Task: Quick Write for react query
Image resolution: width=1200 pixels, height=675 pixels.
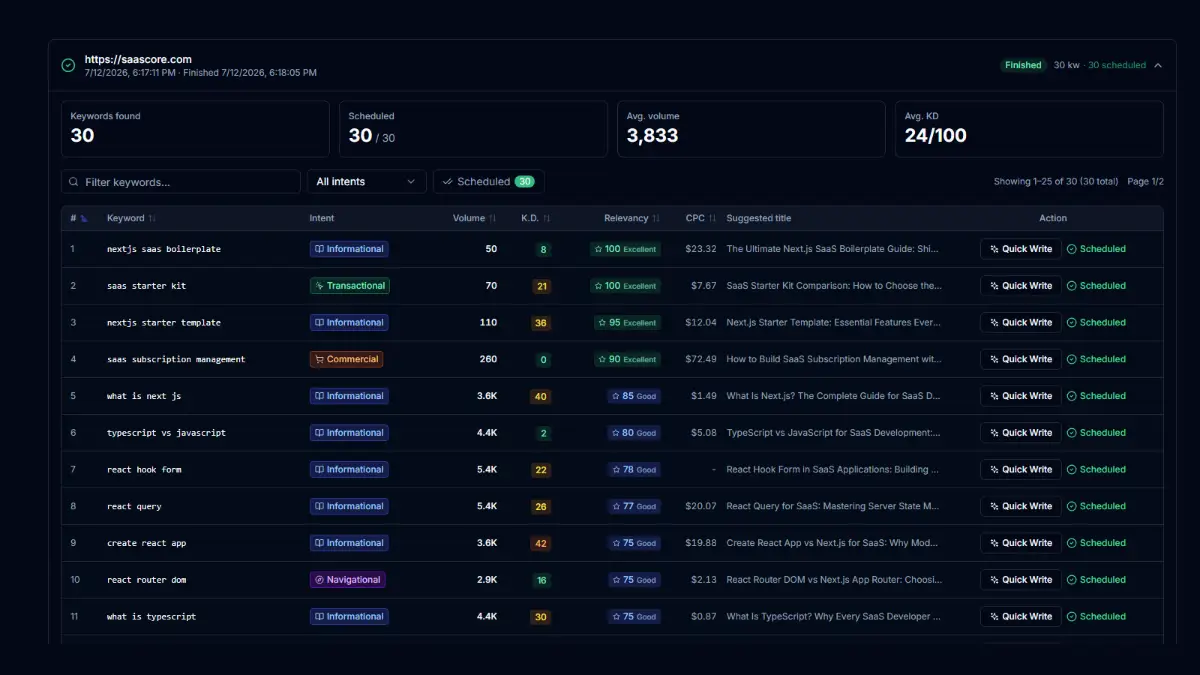Action: pos(1021,506)
